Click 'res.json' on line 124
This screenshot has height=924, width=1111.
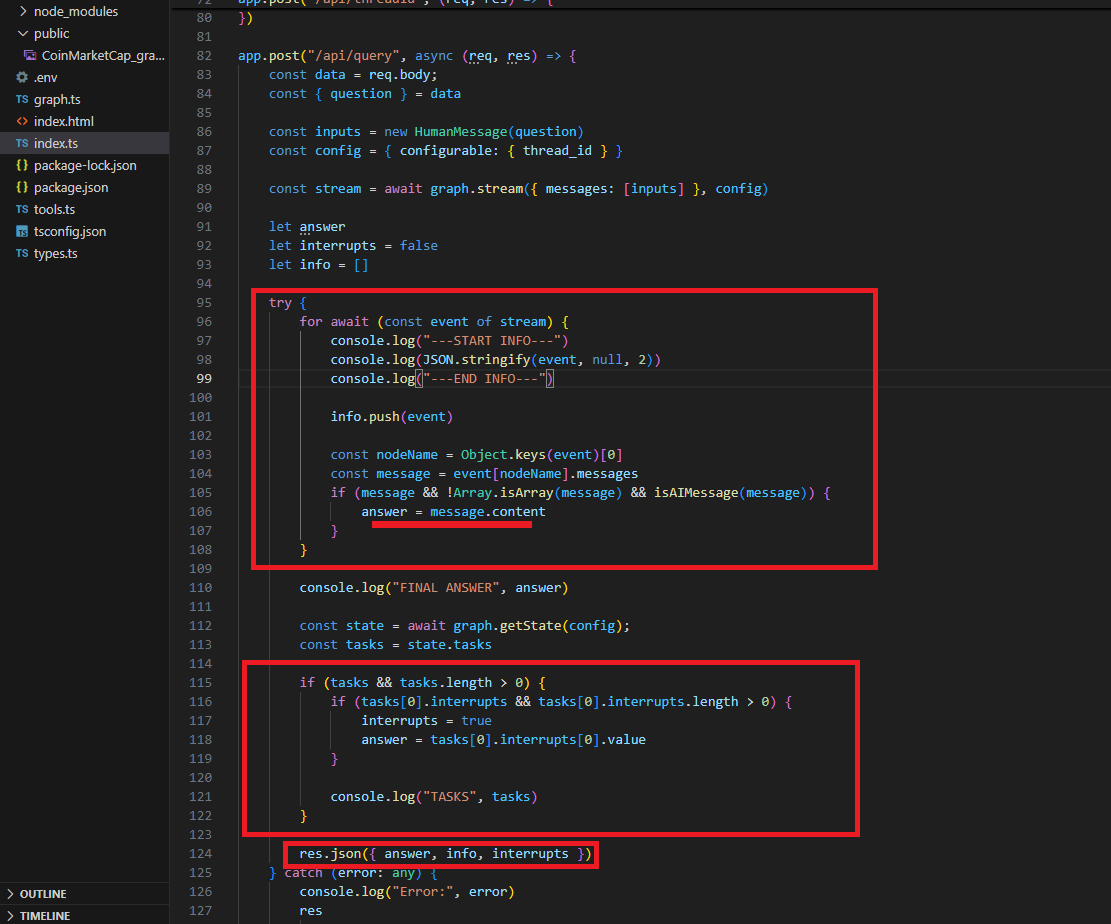330,853
